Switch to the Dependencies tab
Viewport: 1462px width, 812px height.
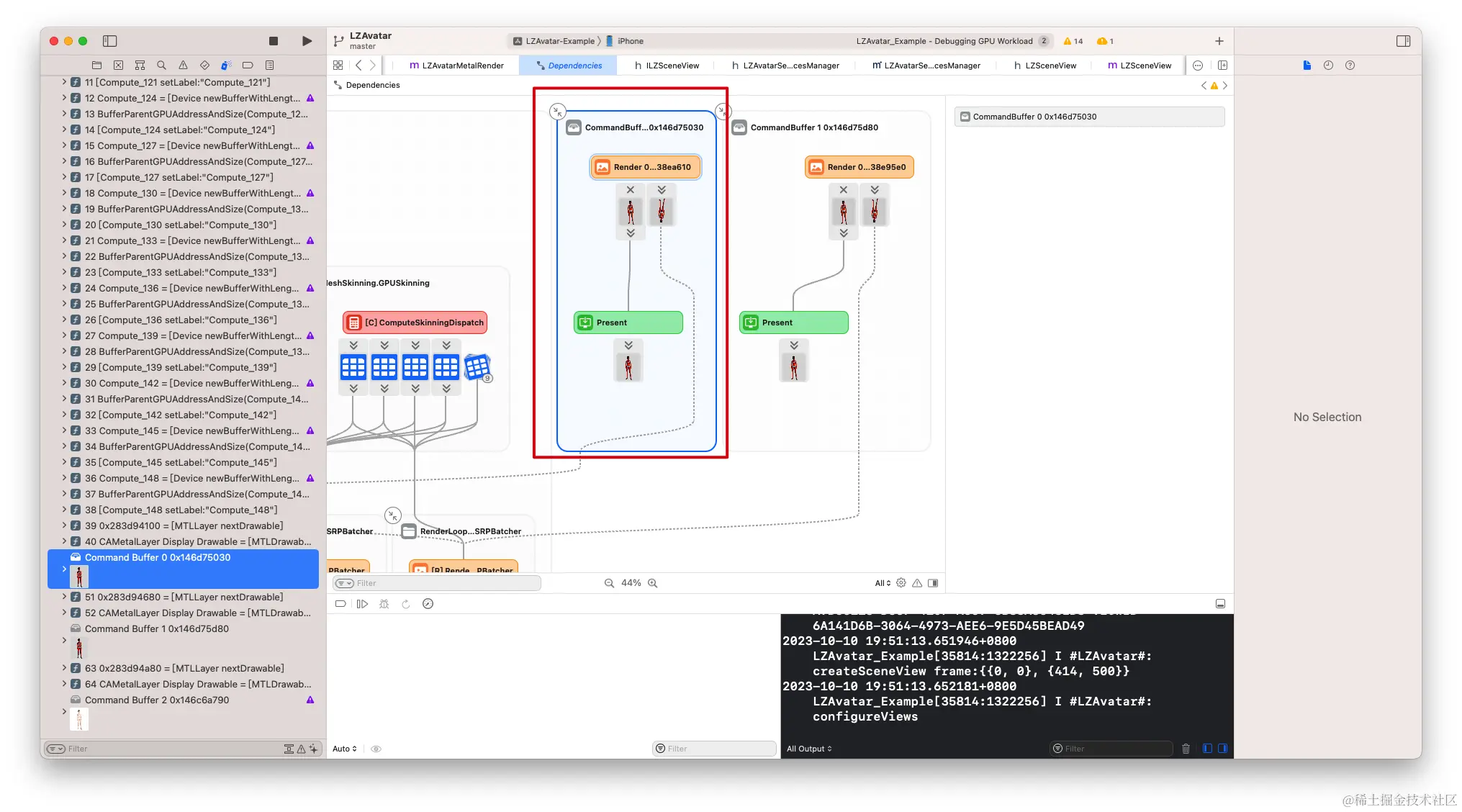click(569, 66)
